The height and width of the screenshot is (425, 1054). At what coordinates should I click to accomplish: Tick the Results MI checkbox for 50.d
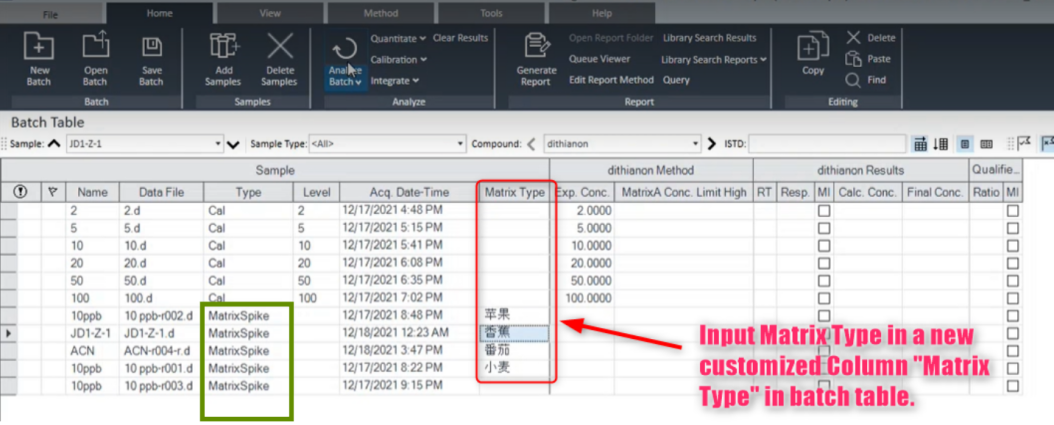(x=823, y=280)
